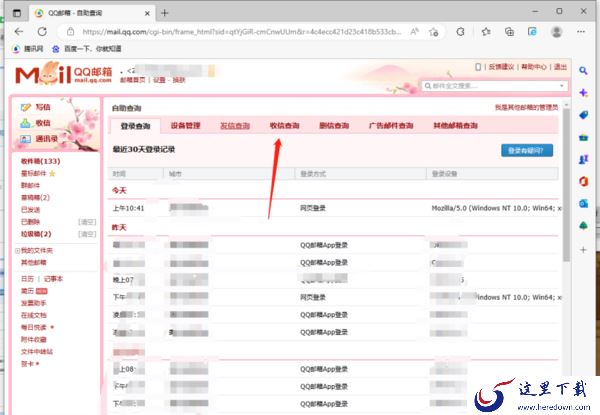600x415 pixels.
Task: Open the 收件箱(133) inbox folder
Action: (41, 161)
